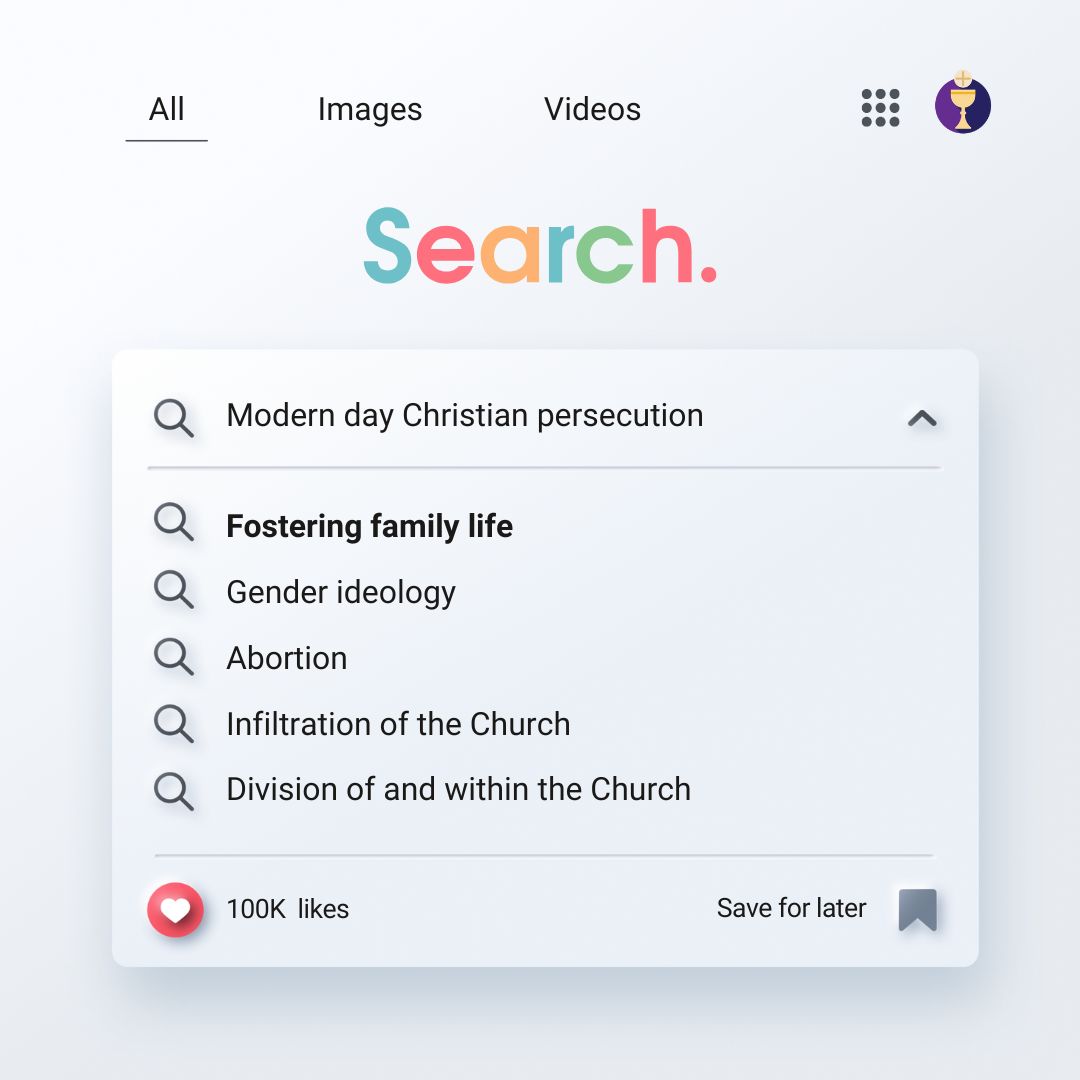This screenshot has height=1080, width=1080.
Task: Click search icon next to Gender ideology
Action: 173,589
